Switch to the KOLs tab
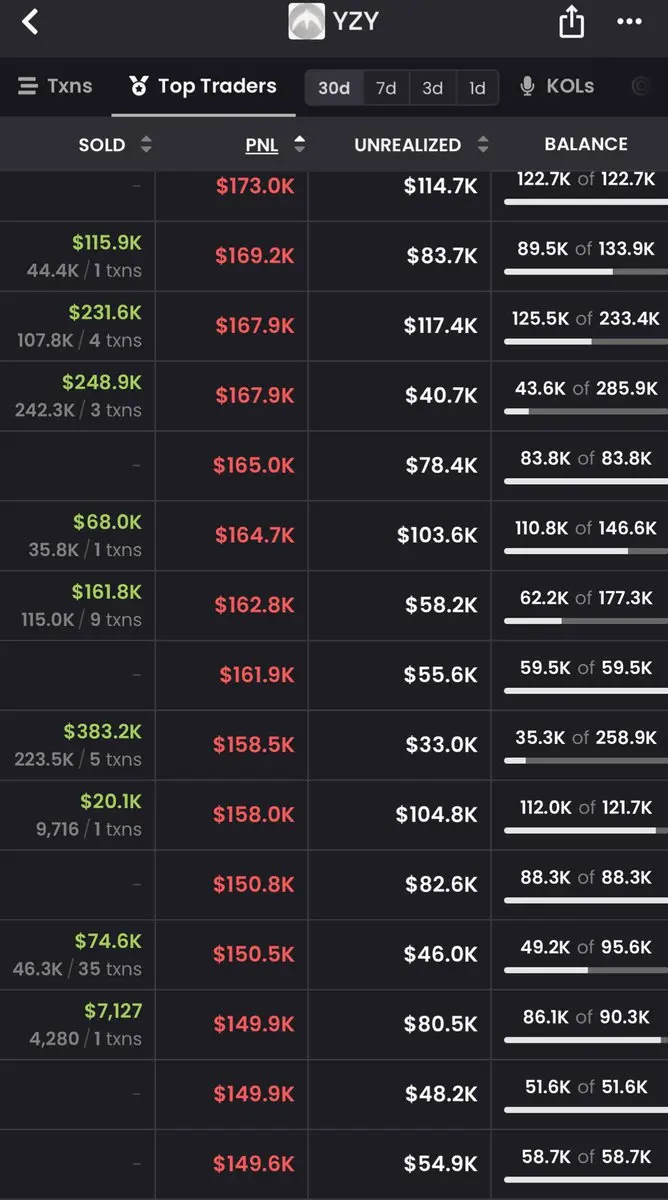The image size is (668, 1200). click(557, 86)
